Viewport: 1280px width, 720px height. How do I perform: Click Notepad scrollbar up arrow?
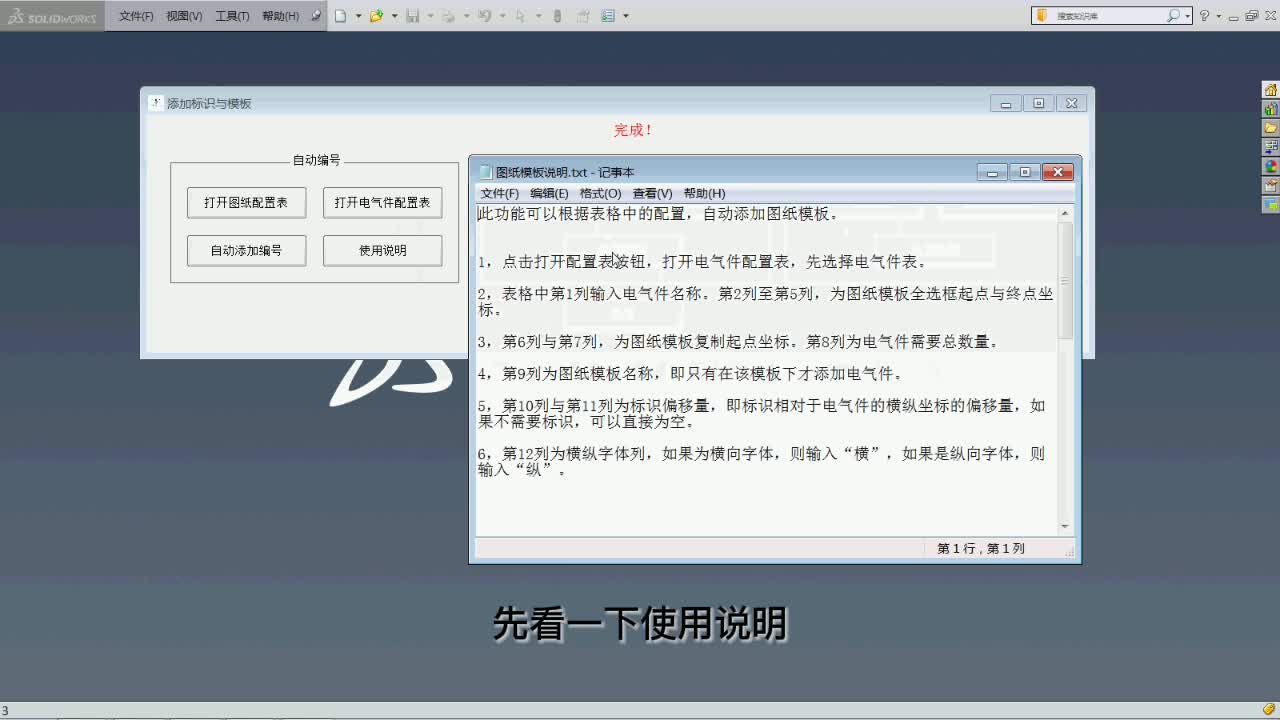tap(1065, 213)
